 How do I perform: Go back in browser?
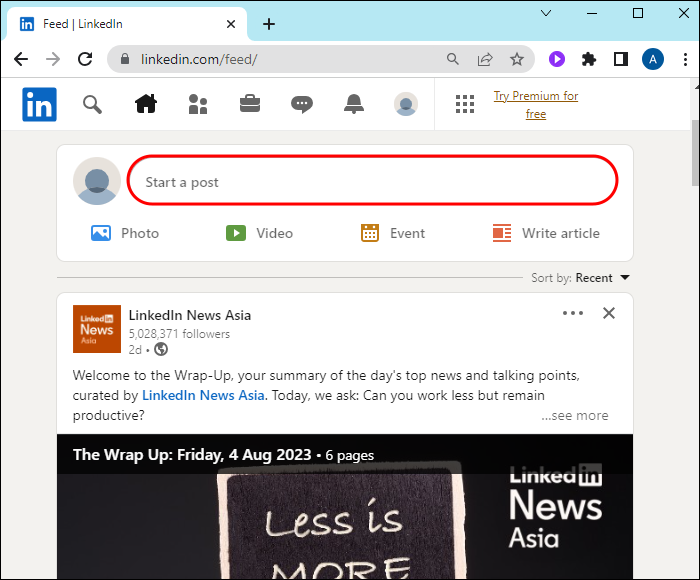21,59
